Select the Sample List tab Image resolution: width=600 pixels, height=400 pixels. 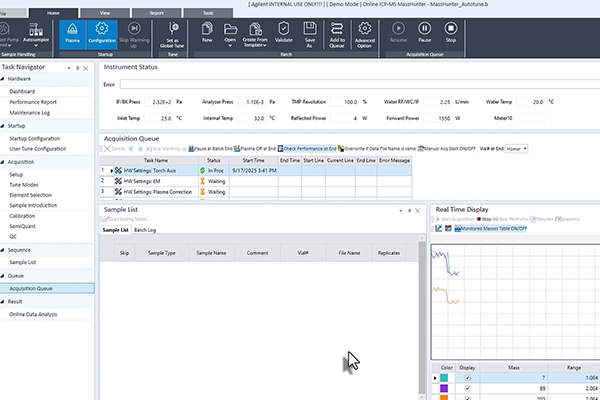tap(116, 230)
